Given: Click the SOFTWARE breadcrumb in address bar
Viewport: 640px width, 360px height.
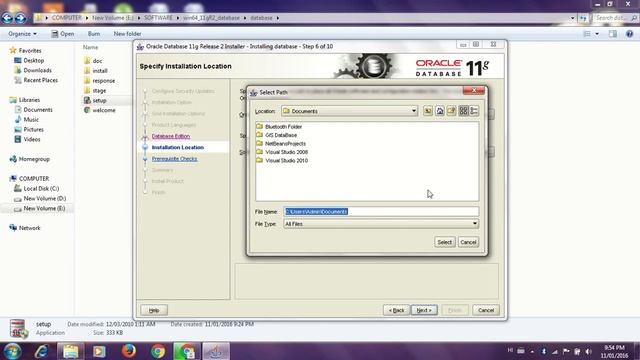Looking at the screenshot, I should (x=158, y=18).
